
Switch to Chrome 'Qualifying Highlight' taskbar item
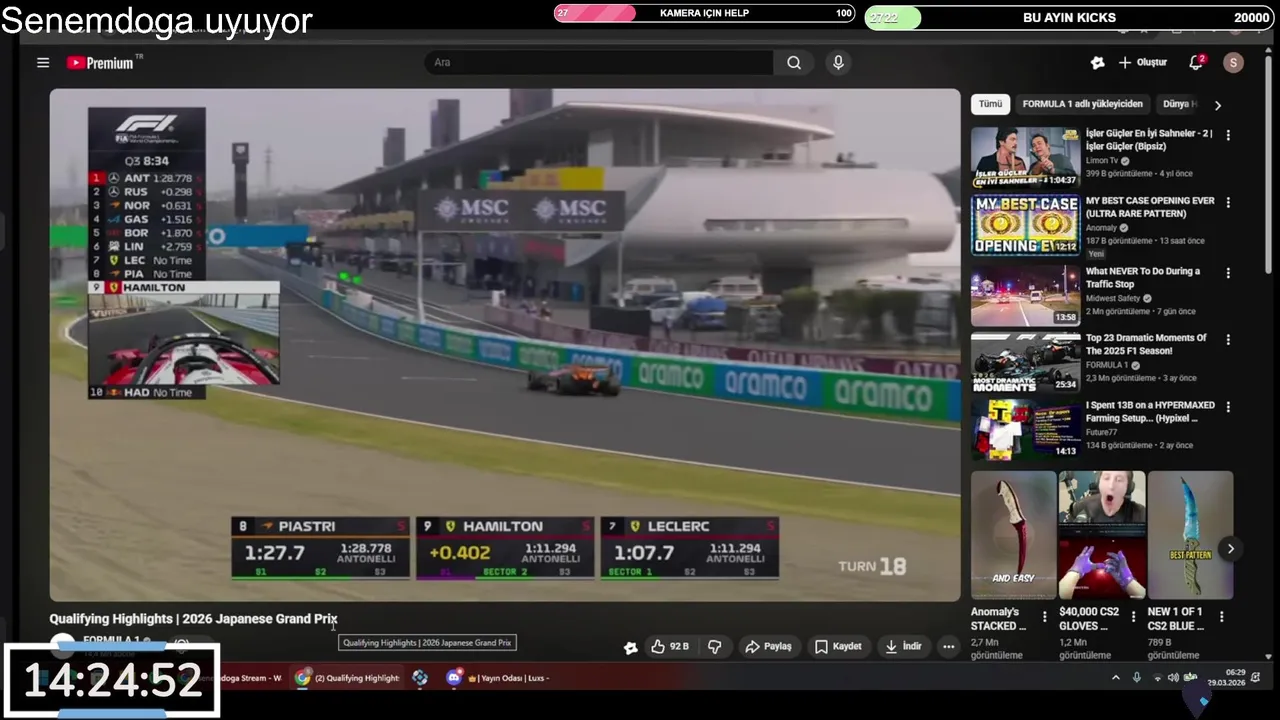(347, 678)
